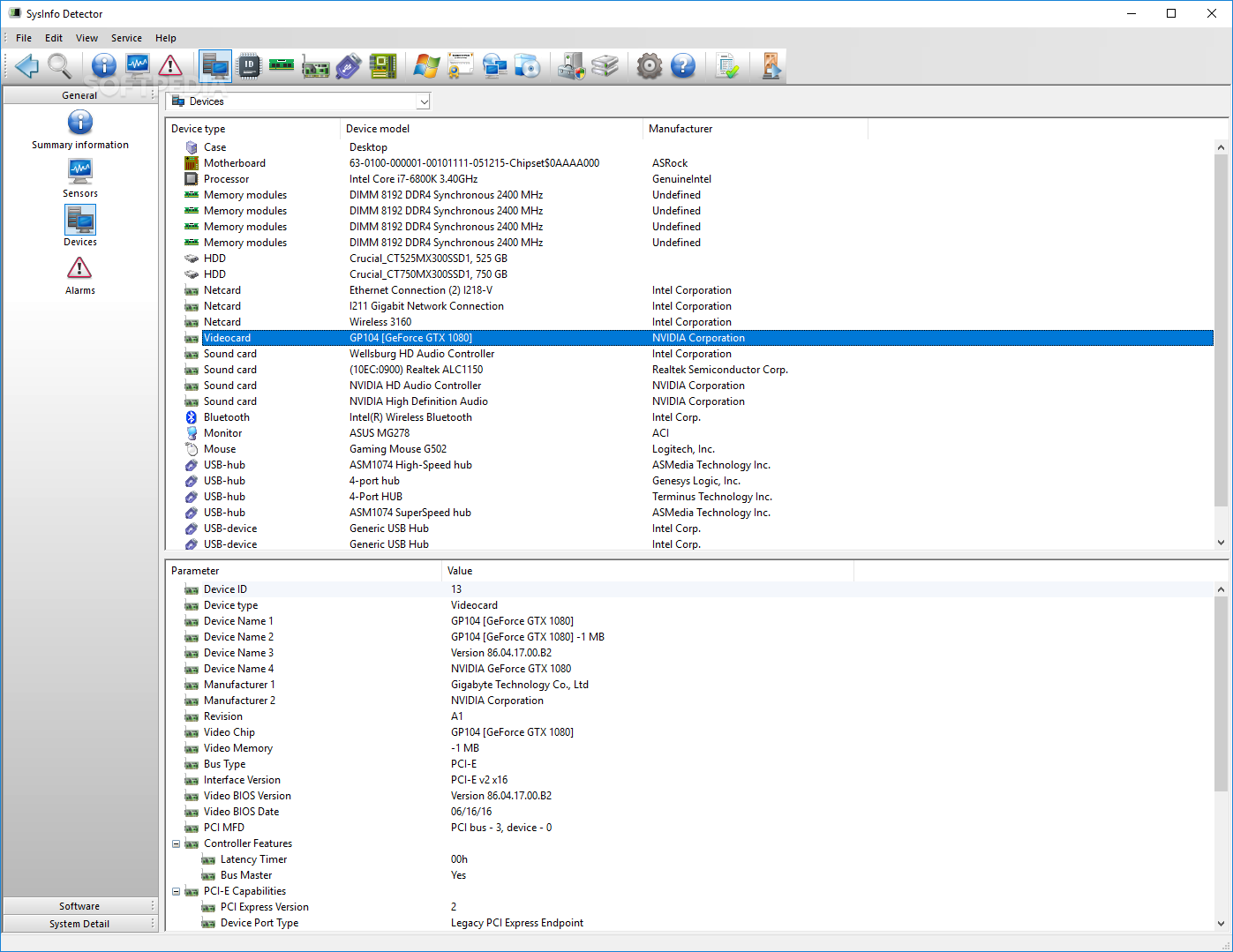Open the toolbox with security shield icon
This screenshot has width=1233, height=952.
571,65
